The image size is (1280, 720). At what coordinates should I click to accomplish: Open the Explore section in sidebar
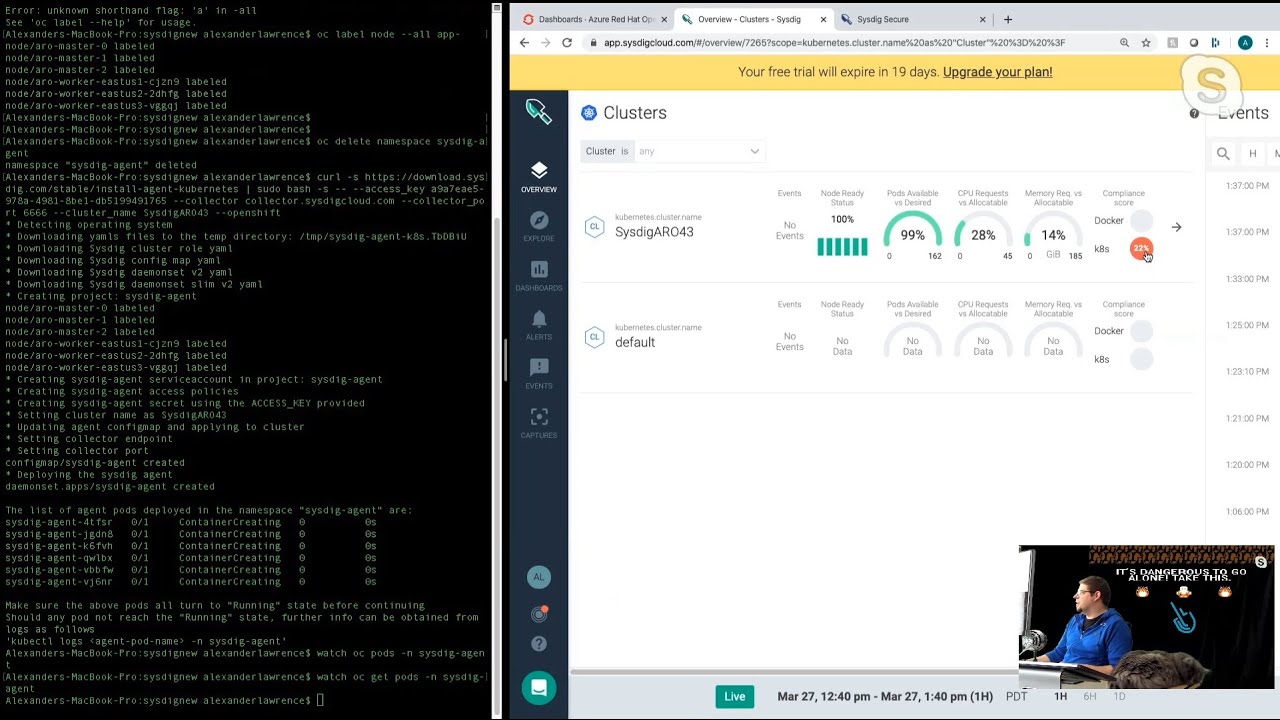[539, 226]
